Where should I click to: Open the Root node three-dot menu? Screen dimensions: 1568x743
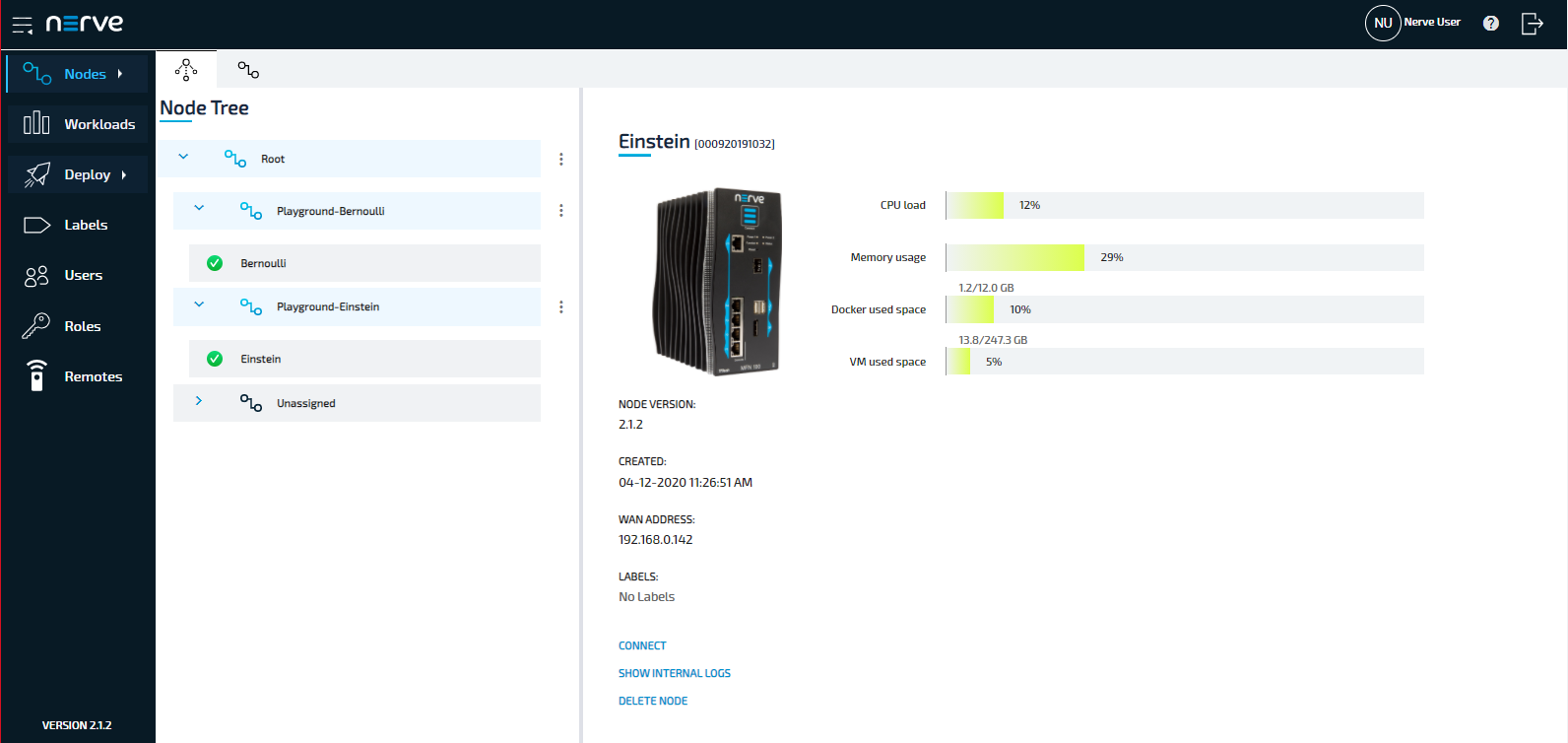click(561, 160)
